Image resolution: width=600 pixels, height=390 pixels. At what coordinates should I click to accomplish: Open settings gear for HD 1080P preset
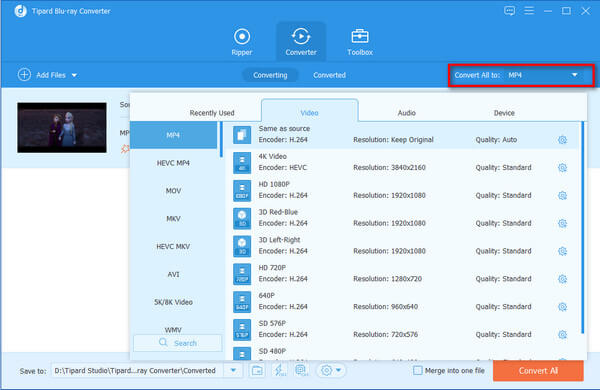point(562,196)
